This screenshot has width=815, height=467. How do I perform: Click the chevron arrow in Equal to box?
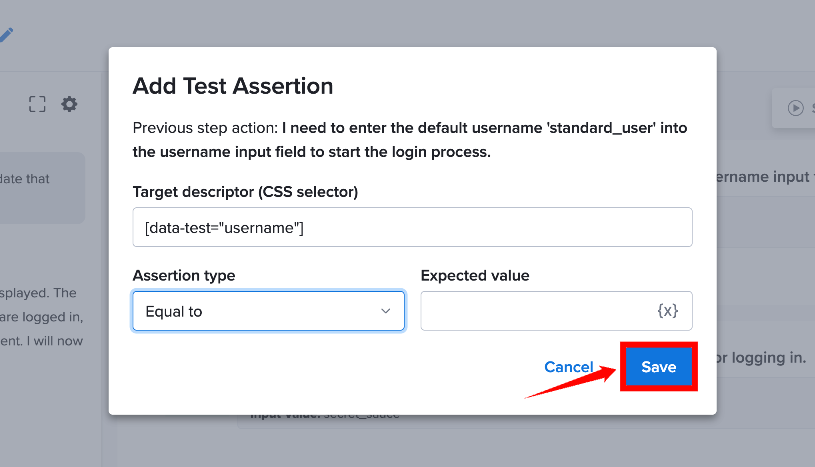[x=386, y=311]
